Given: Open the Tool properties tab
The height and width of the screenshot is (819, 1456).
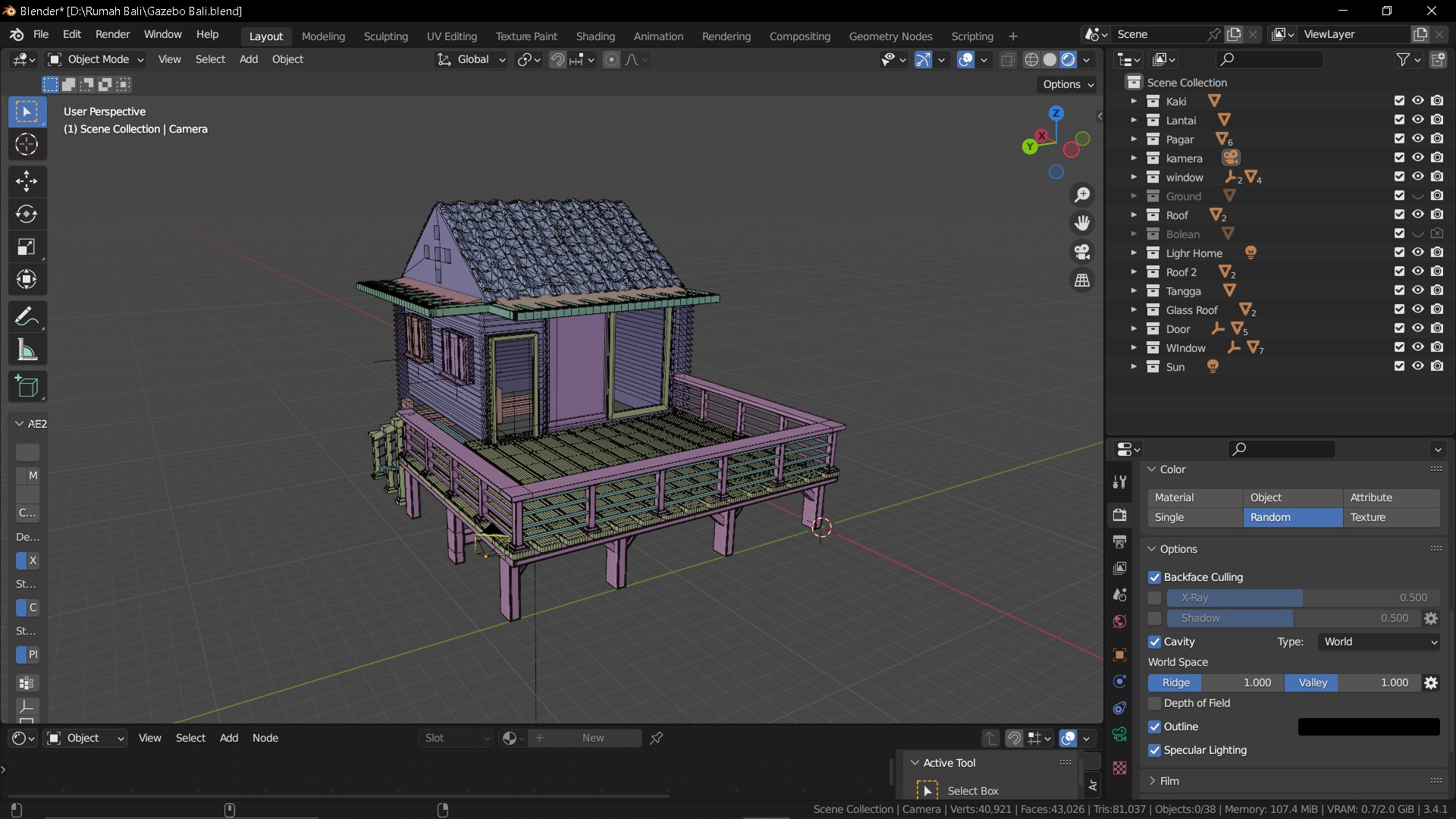Looking at the screenshot, I should click(x=1119, y=482).
